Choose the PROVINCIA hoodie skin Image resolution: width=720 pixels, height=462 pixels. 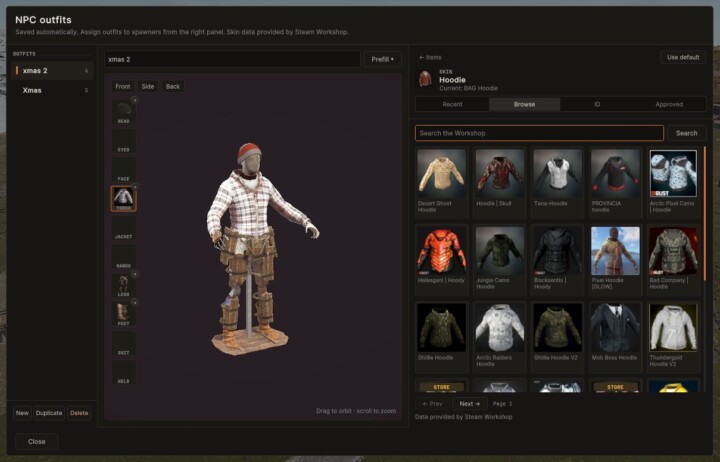(615, 182)
